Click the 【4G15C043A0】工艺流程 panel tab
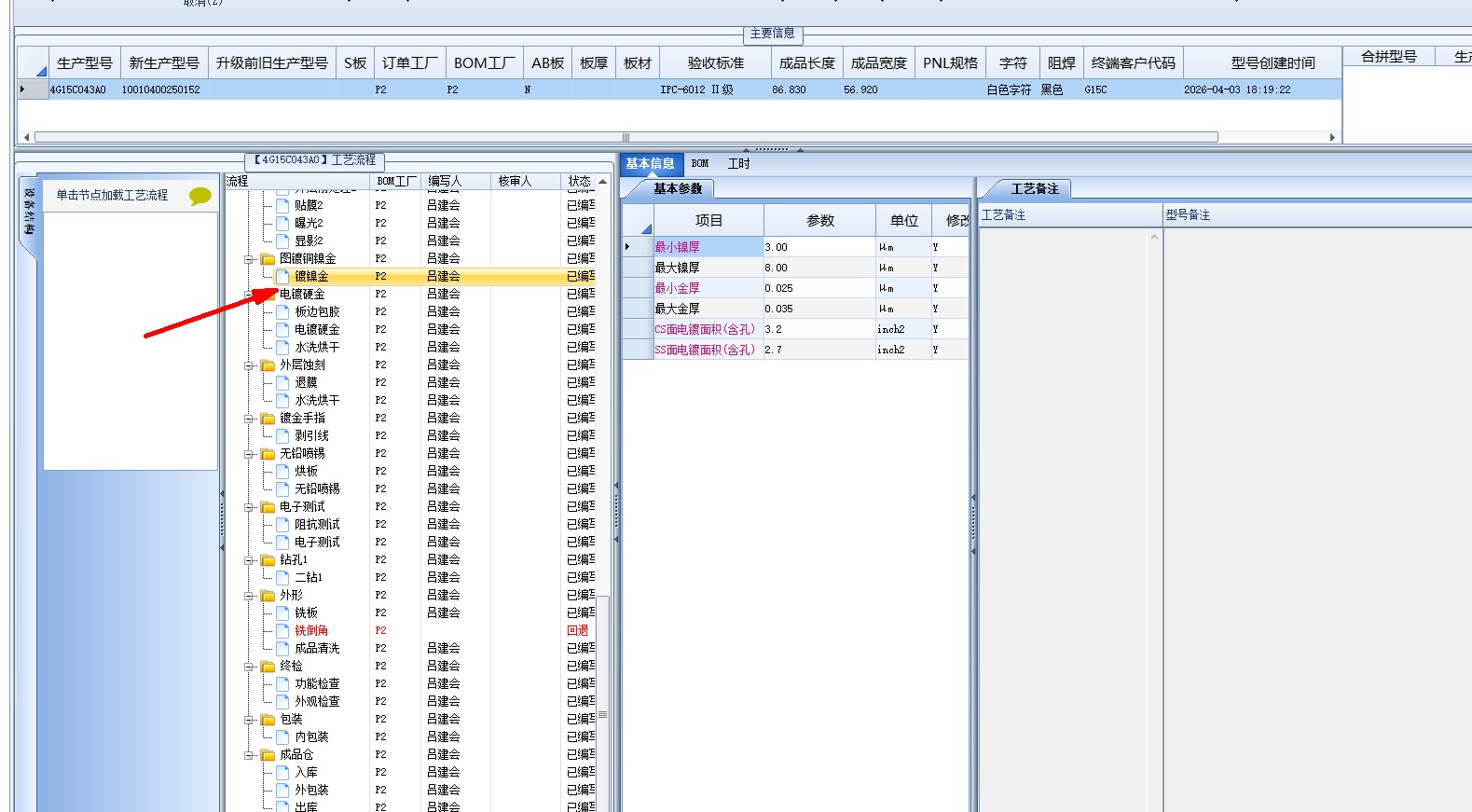 click(315, 160)
